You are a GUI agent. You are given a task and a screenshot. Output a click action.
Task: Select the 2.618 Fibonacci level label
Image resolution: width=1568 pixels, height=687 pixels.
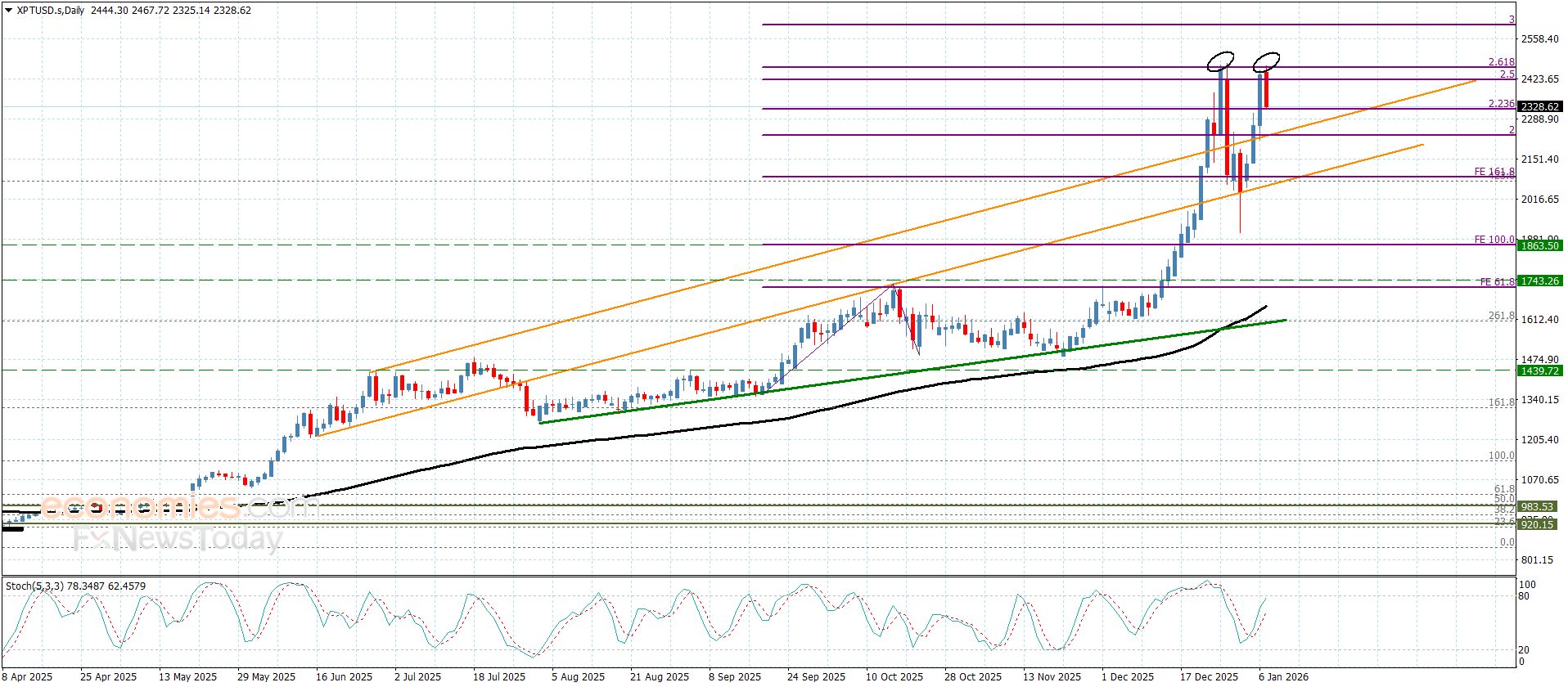tap(1501, 62)
